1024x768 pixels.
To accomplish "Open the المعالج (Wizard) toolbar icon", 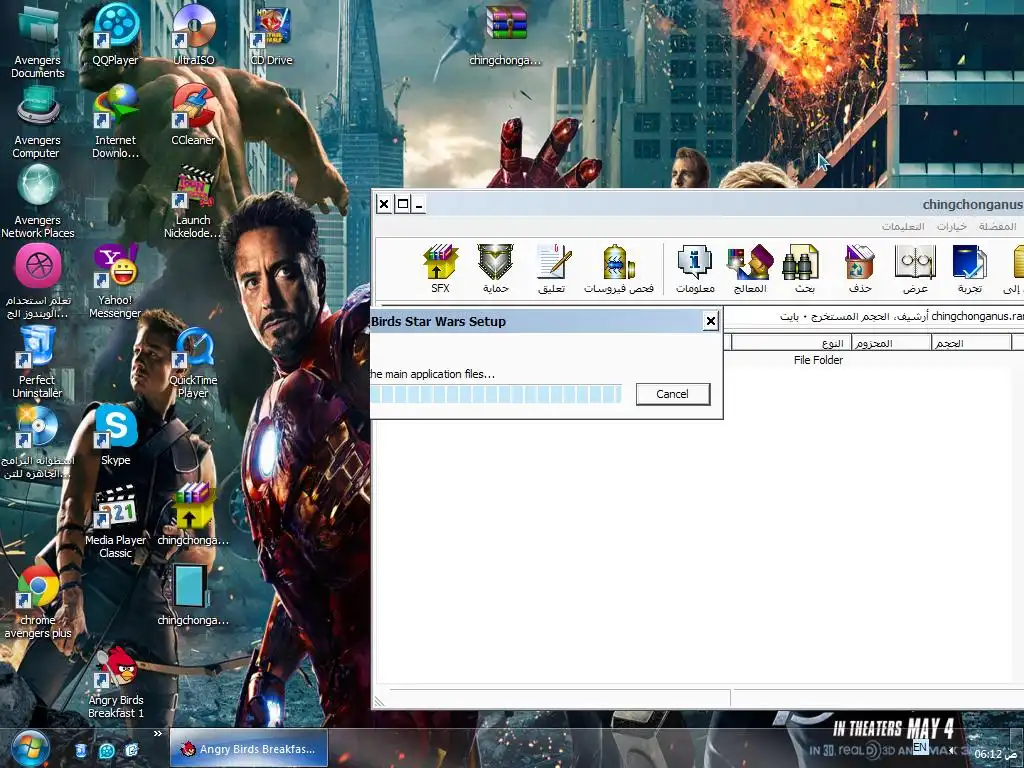I will pyautogui.click(x=750, y=269).
